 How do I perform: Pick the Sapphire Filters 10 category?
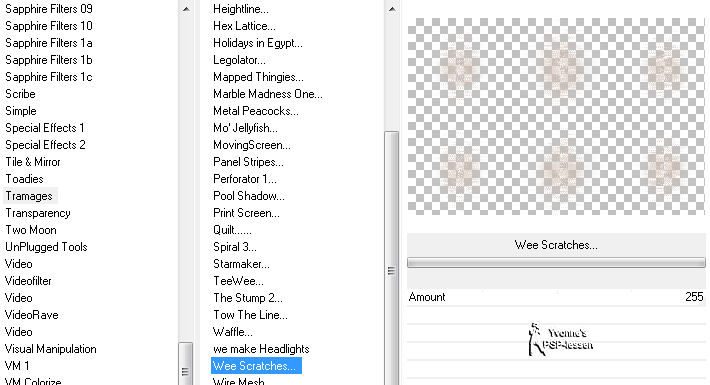point(49,26)
